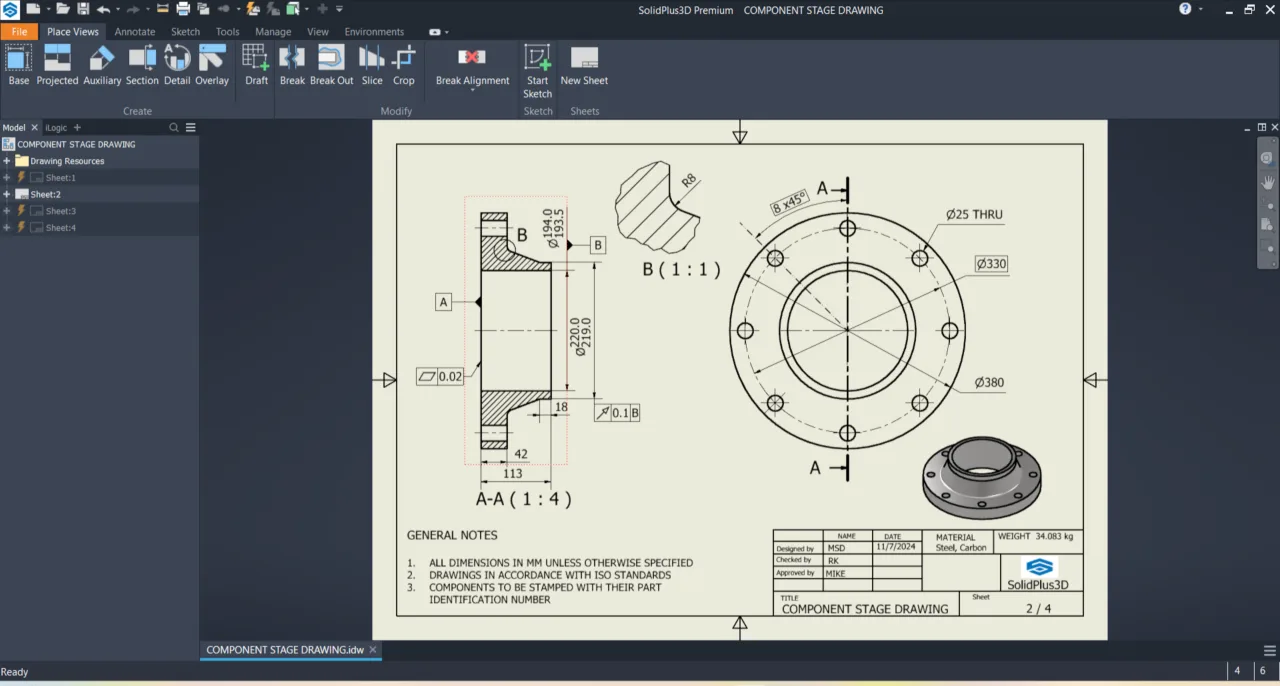Image resolution: width=1280 pixels, height=686 pixels.
Task: Save the drawing with floppy icon
Action: click(83, 9)
